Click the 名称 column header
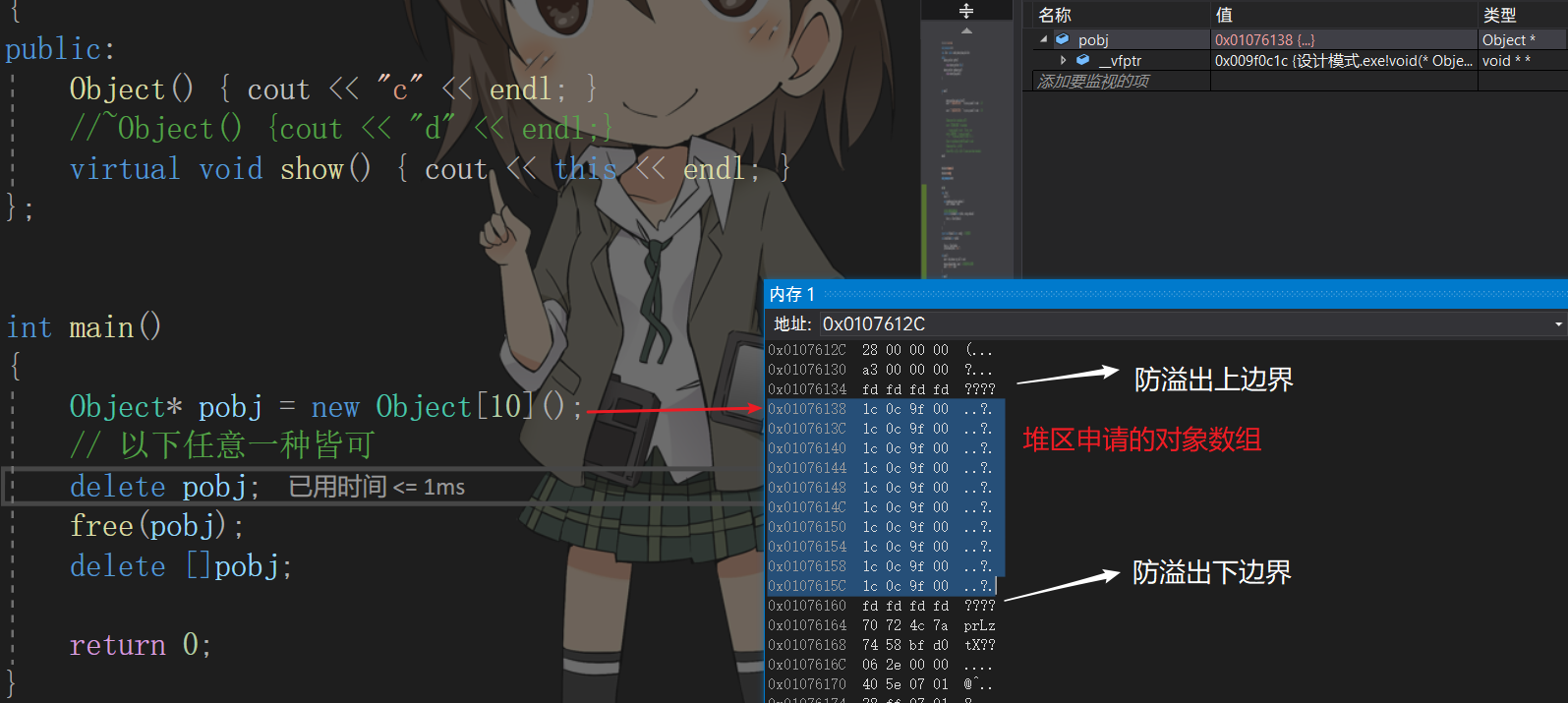 pos(1055,15)
